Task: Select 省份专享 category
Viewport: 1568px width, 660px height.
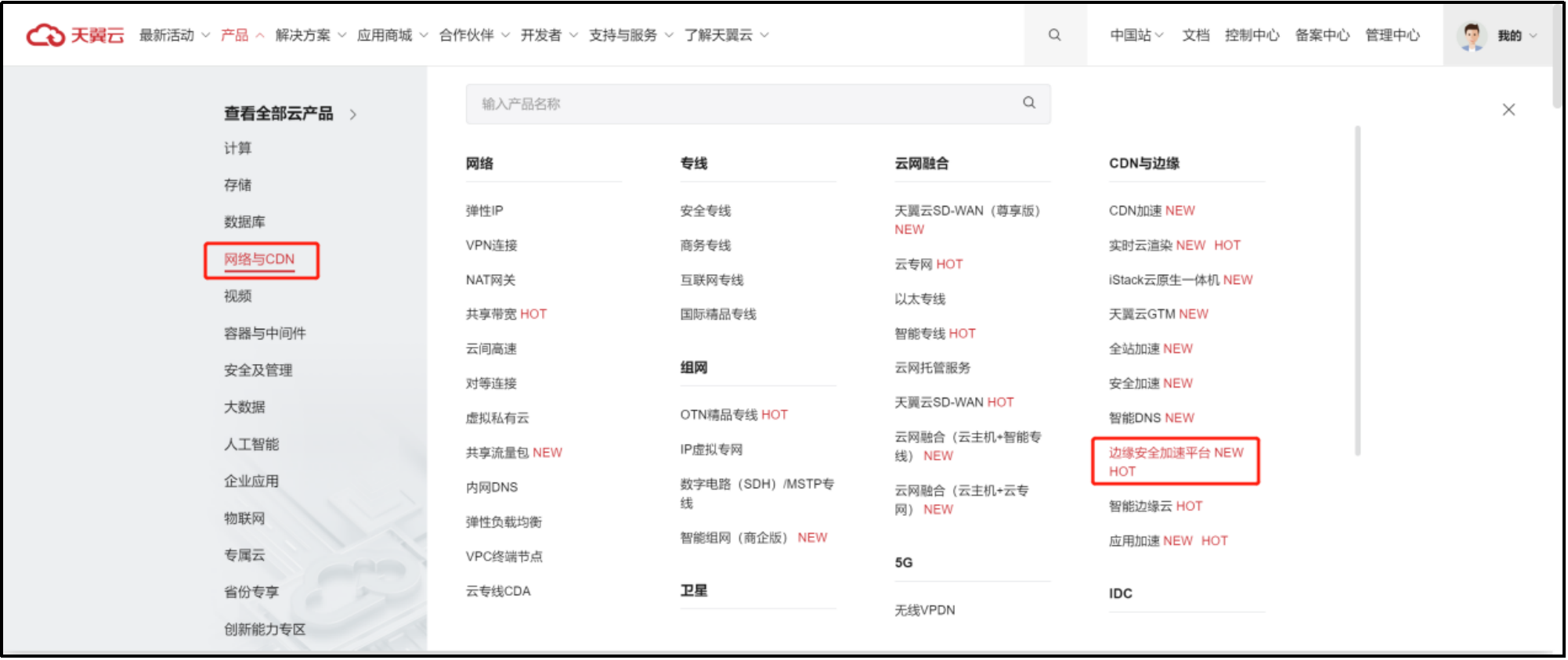Action: click(251, 592)
